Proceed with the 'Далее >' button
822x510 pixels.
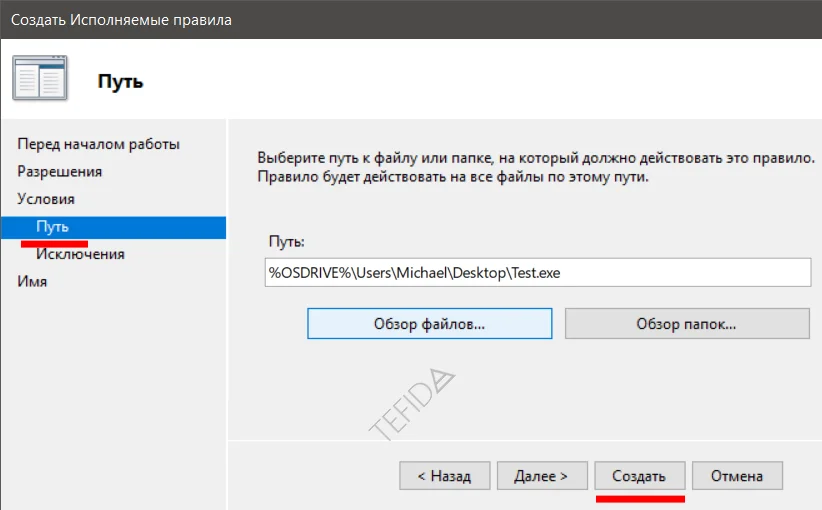coord(541,476)
